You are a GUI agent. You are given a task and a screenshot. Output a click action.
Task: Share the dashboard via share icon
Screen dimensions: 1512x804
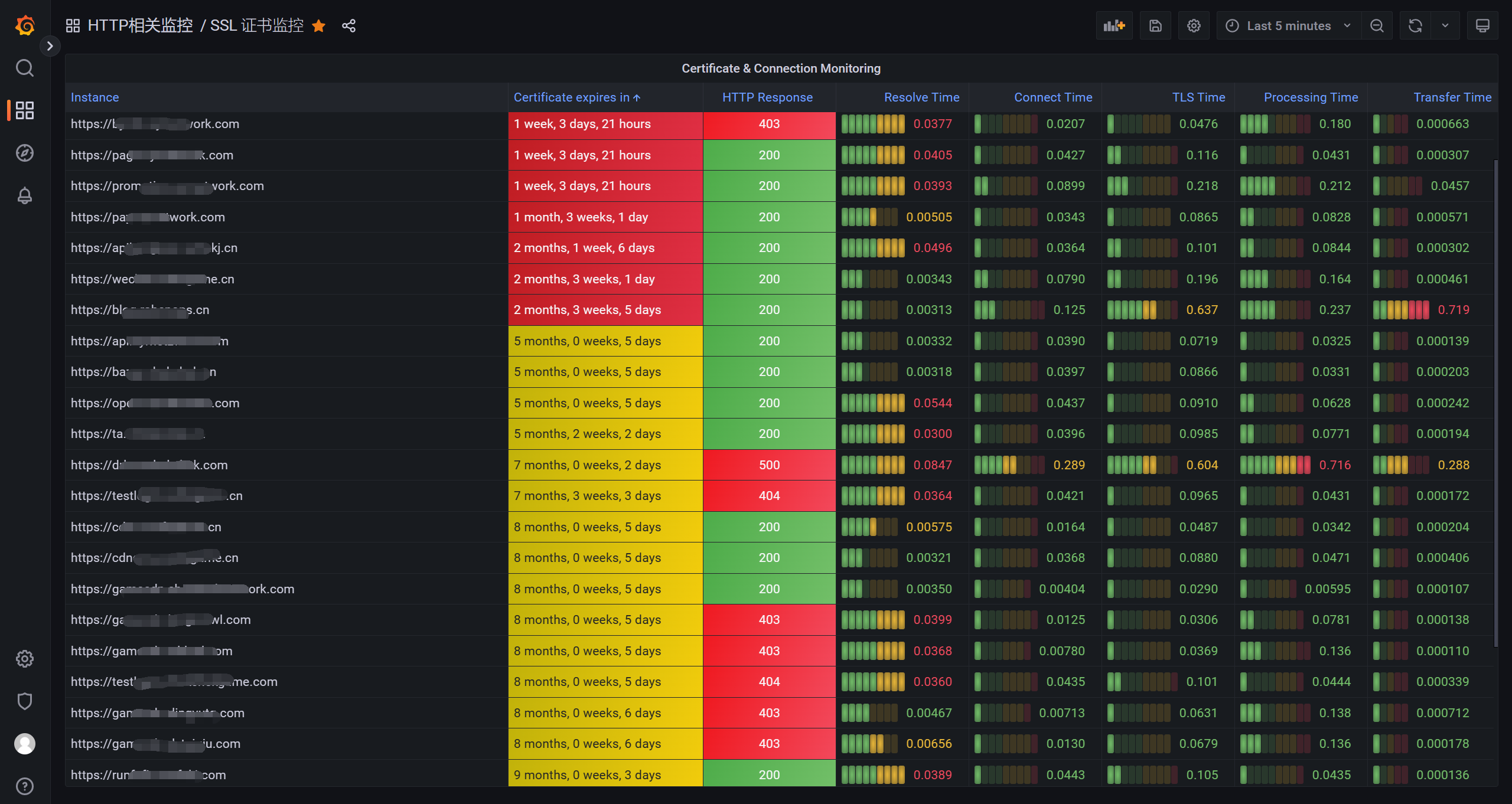click(349, 25)
